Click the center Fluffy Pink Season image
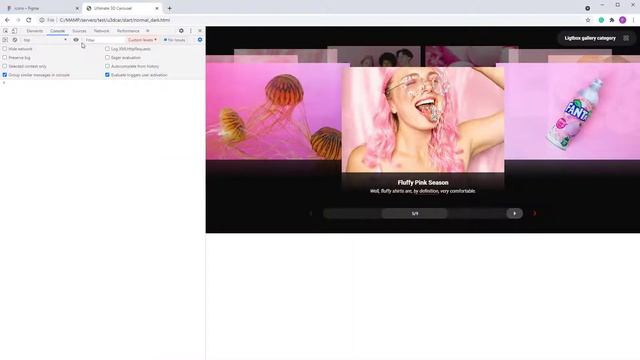 pos(423,120)
